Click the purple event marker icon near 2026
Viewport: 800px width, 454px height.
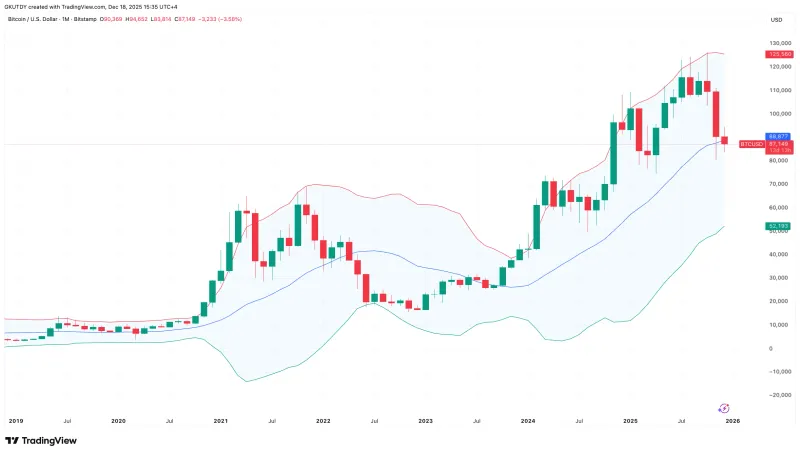724,408
